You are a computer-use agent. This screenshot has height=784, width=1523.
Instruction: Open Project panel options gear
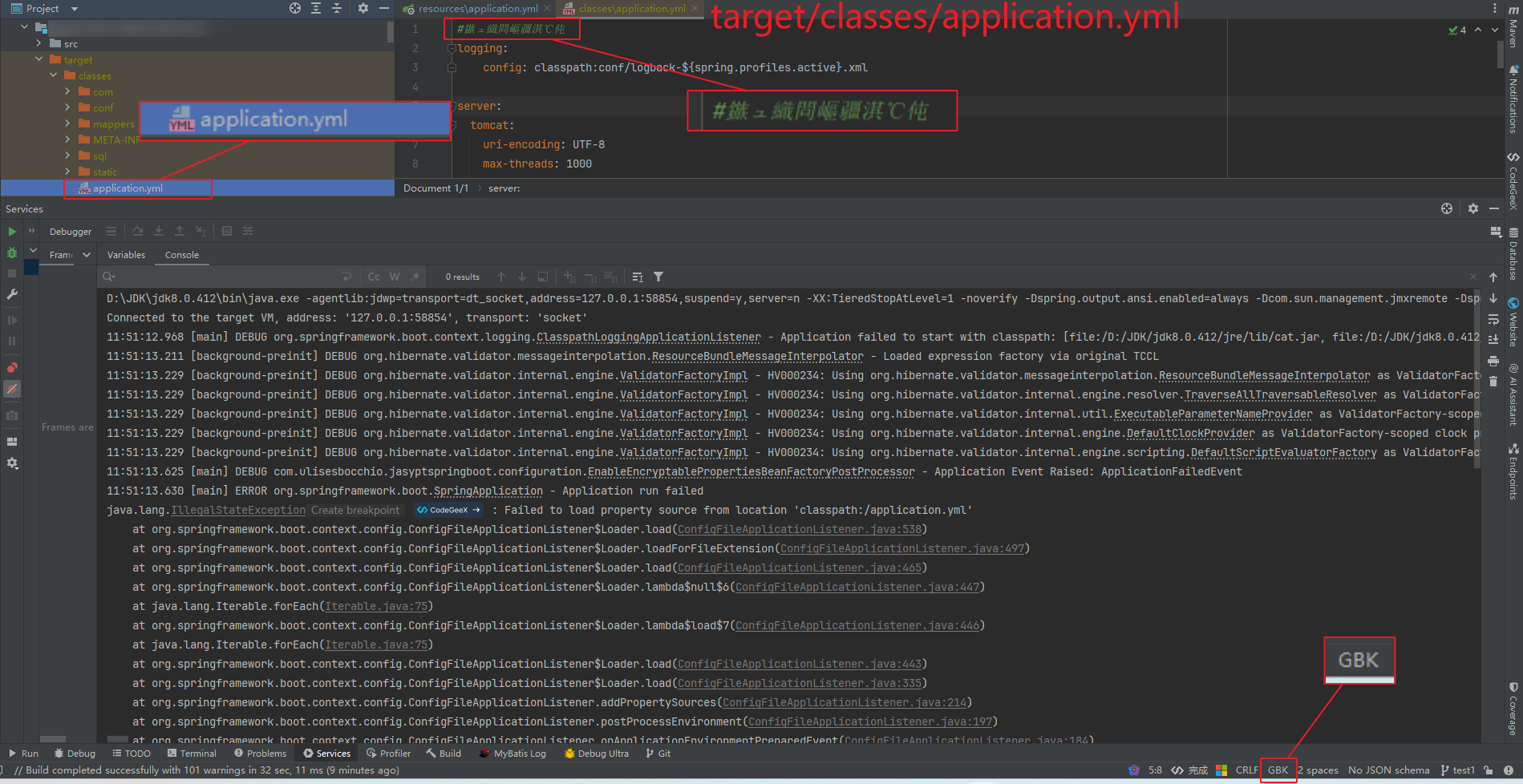(x=363, y=8)
